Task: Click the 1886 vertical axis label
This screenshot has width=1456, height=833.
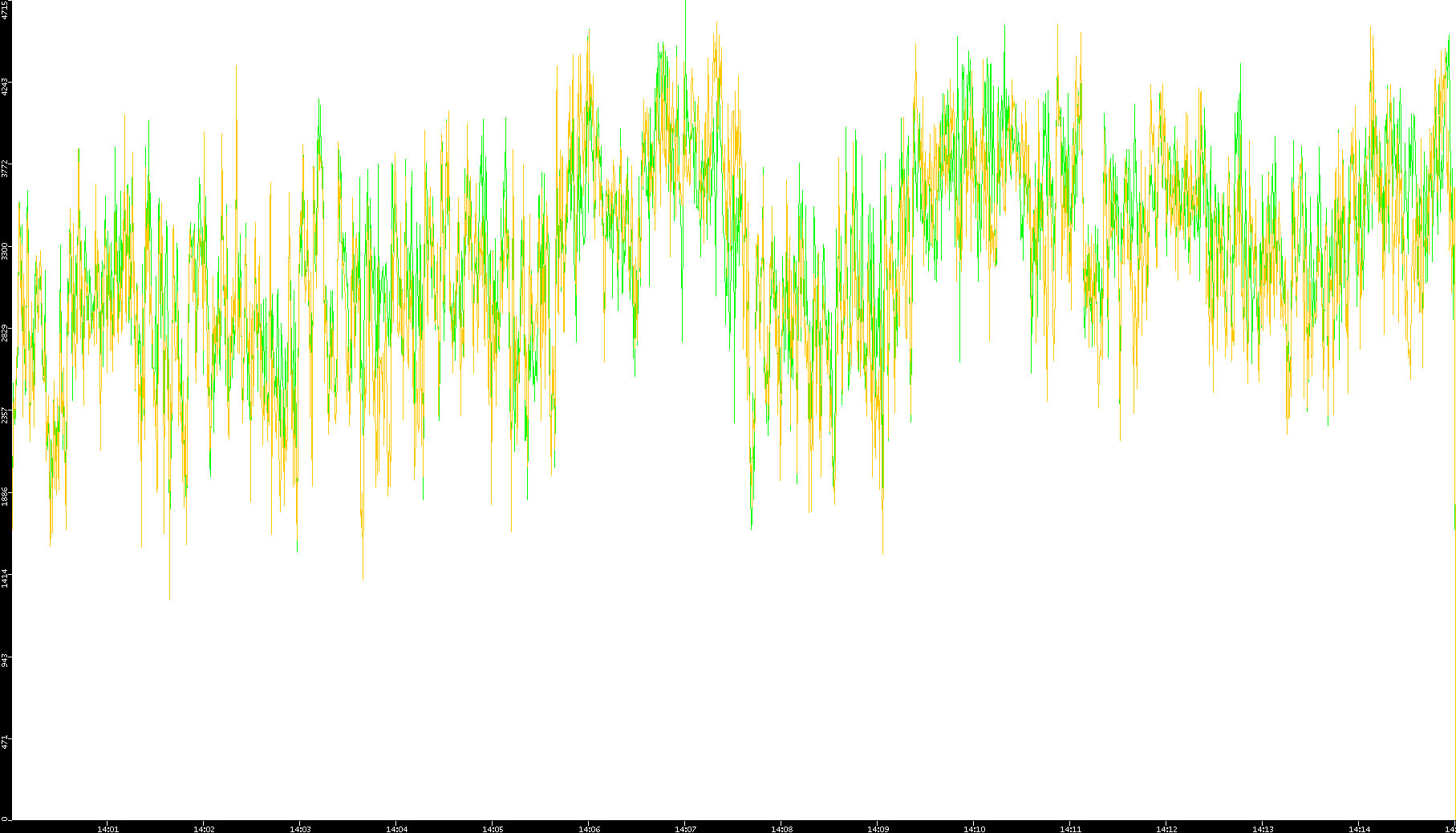Action: (x=6, y=497)
